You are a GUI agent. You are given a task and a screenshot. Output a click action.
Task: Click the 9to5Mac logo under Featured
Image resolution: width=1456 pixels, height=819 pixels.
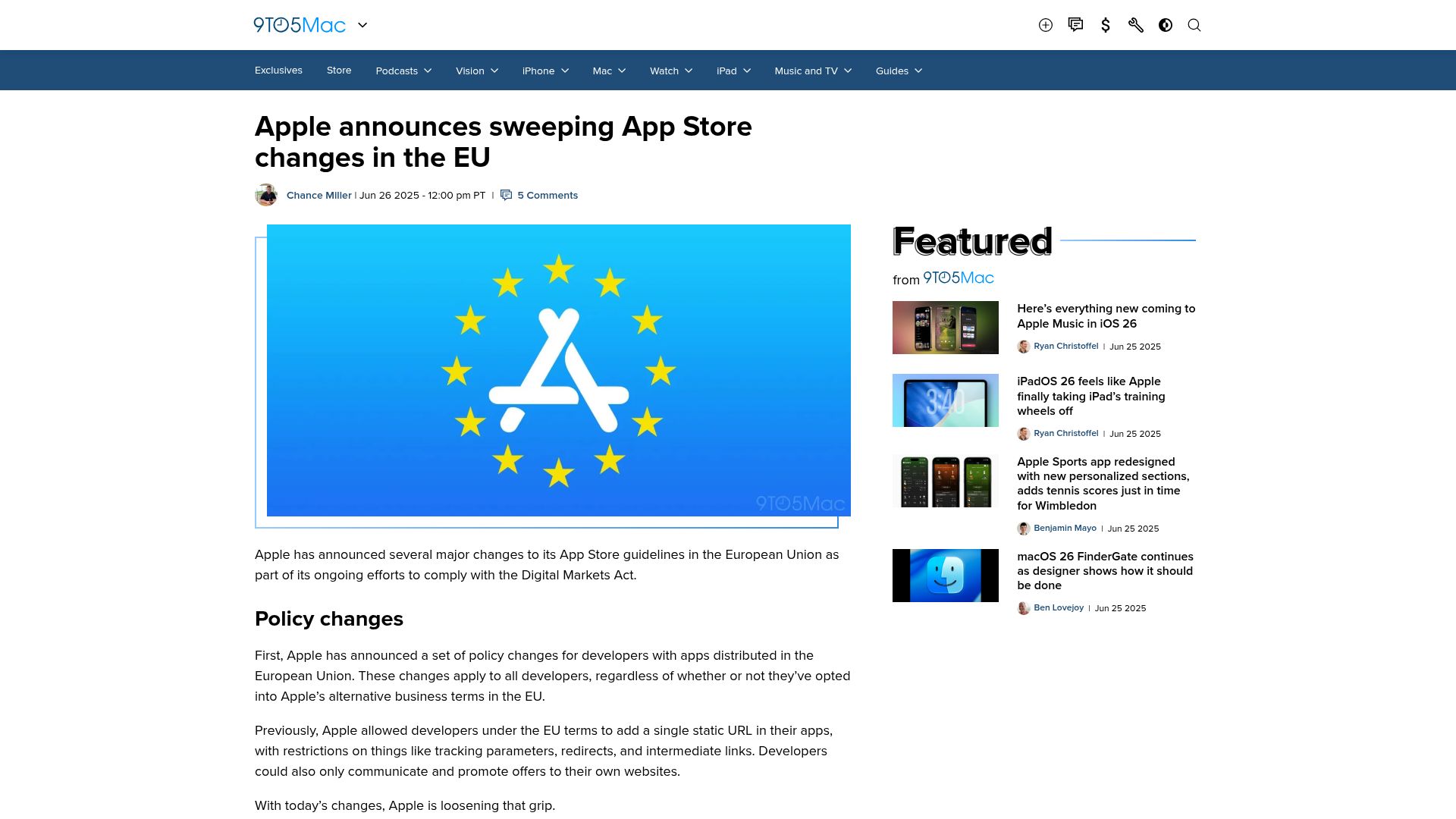[959, 278]
